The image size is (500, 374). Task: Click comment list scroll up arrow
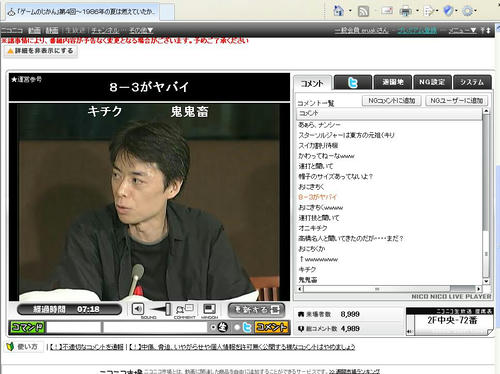tap(486, 111)
